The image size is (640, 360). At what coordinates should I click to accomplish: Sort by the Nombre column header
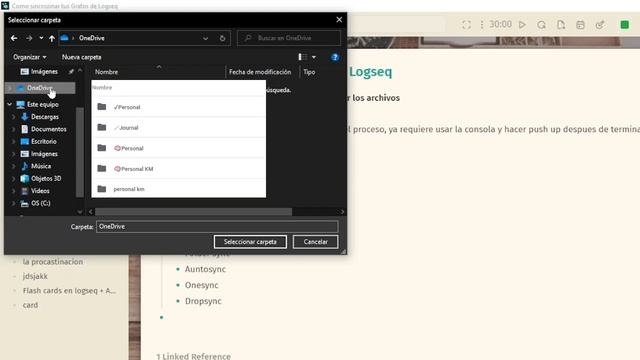(107, 72)
